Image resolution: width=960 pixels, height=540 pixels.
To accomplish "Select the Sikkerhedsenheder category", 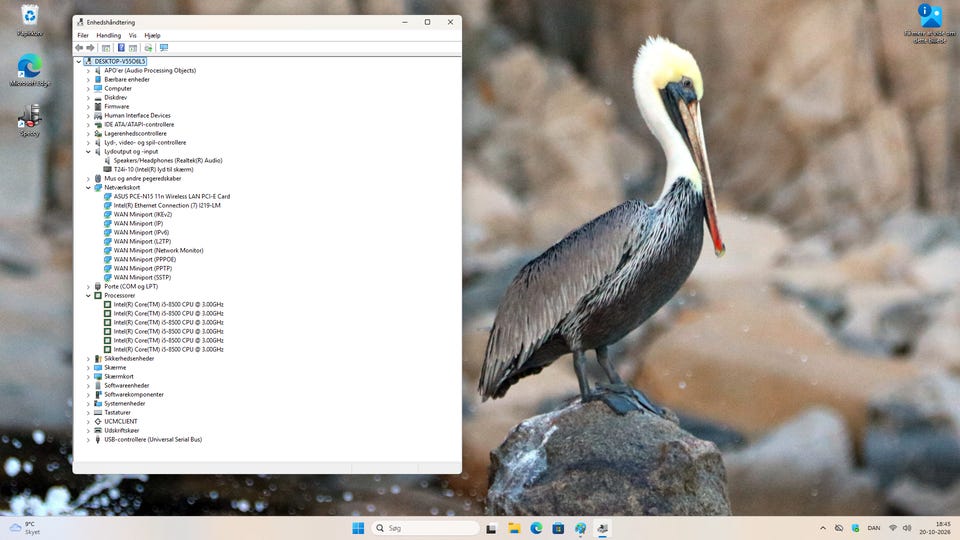I will pos(129,359).
